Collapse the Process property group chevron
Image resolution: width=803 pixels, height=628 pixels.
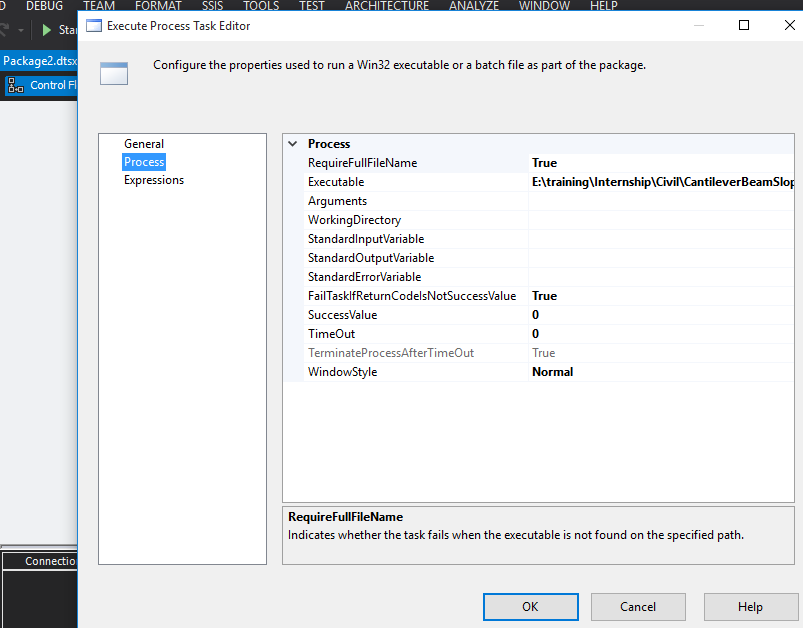click(x=291, y=143)
